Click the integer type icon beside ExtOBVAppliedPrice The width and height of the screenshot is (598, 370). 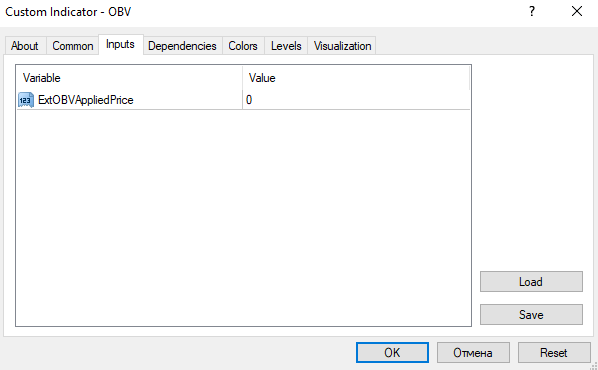tap(26, 100)
